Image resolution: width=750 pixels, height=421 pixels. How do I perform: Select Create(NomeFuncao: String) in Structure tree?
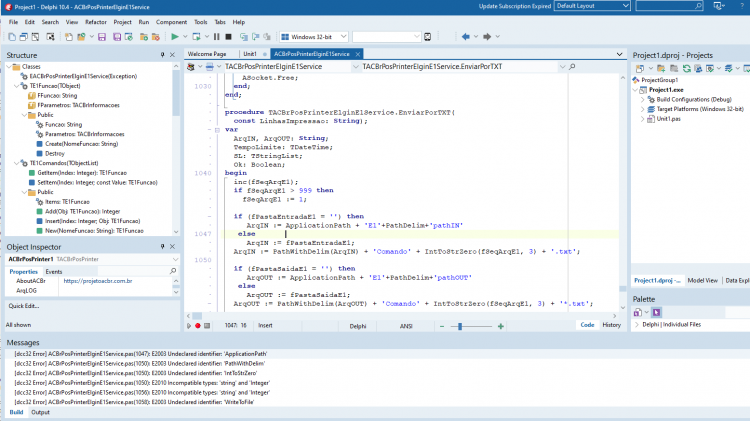pyautogui.click(x=81, y=144)
